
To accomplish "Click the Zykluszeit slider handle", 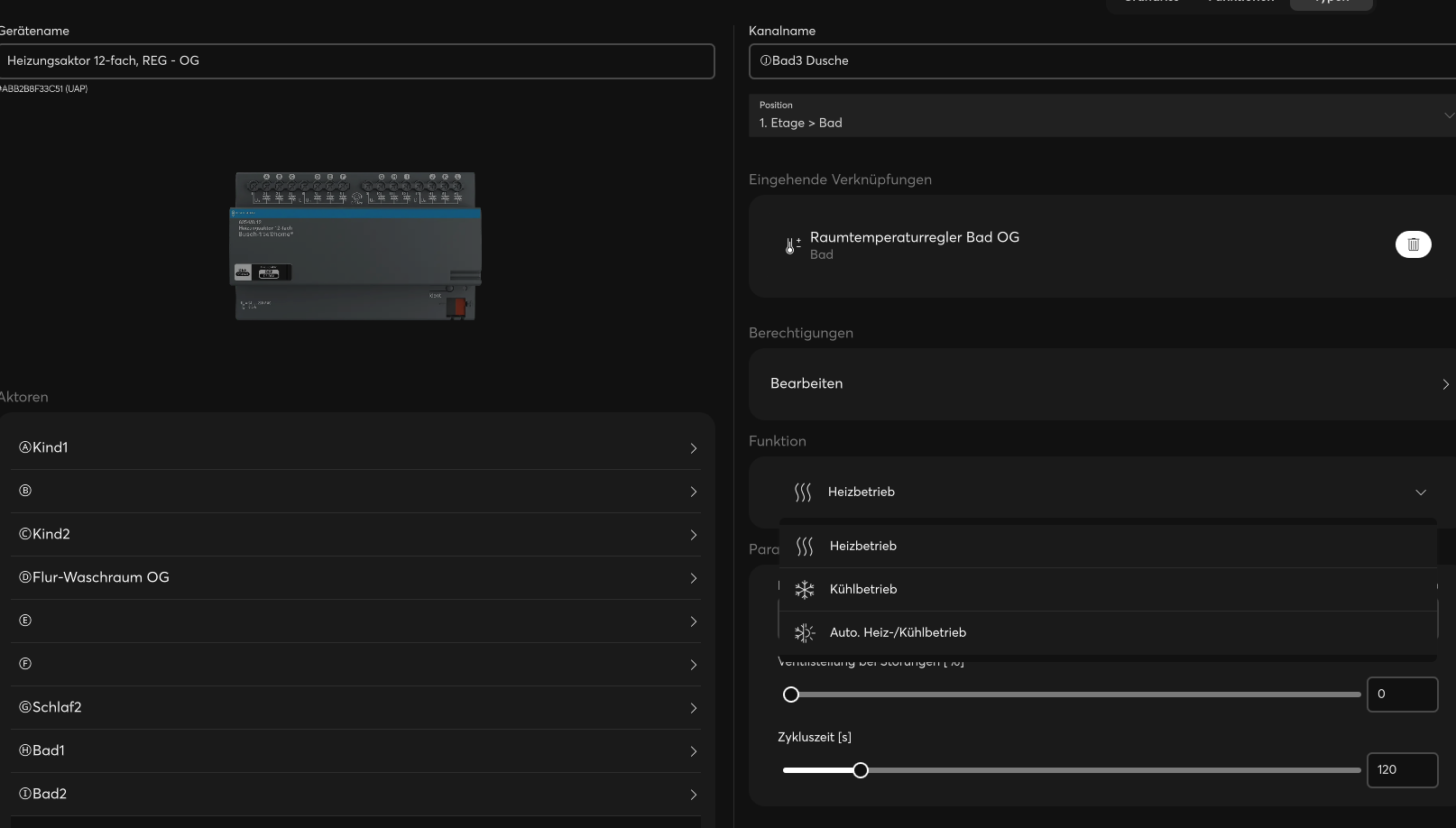I will tap(861, 770).
